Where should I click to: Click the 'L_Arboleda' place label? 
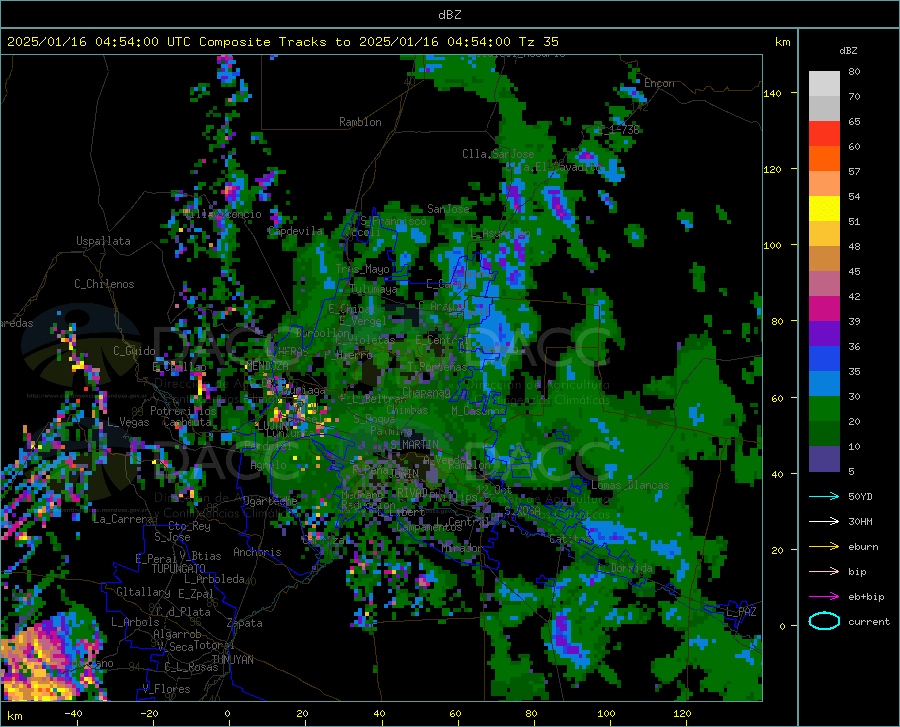click(x=214, y=579)
